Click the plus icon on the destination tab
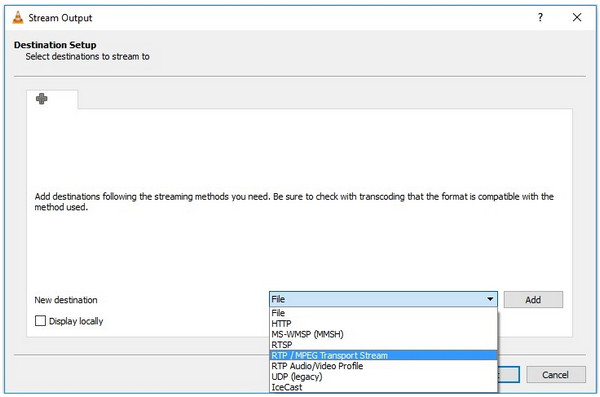 (41, 99)
